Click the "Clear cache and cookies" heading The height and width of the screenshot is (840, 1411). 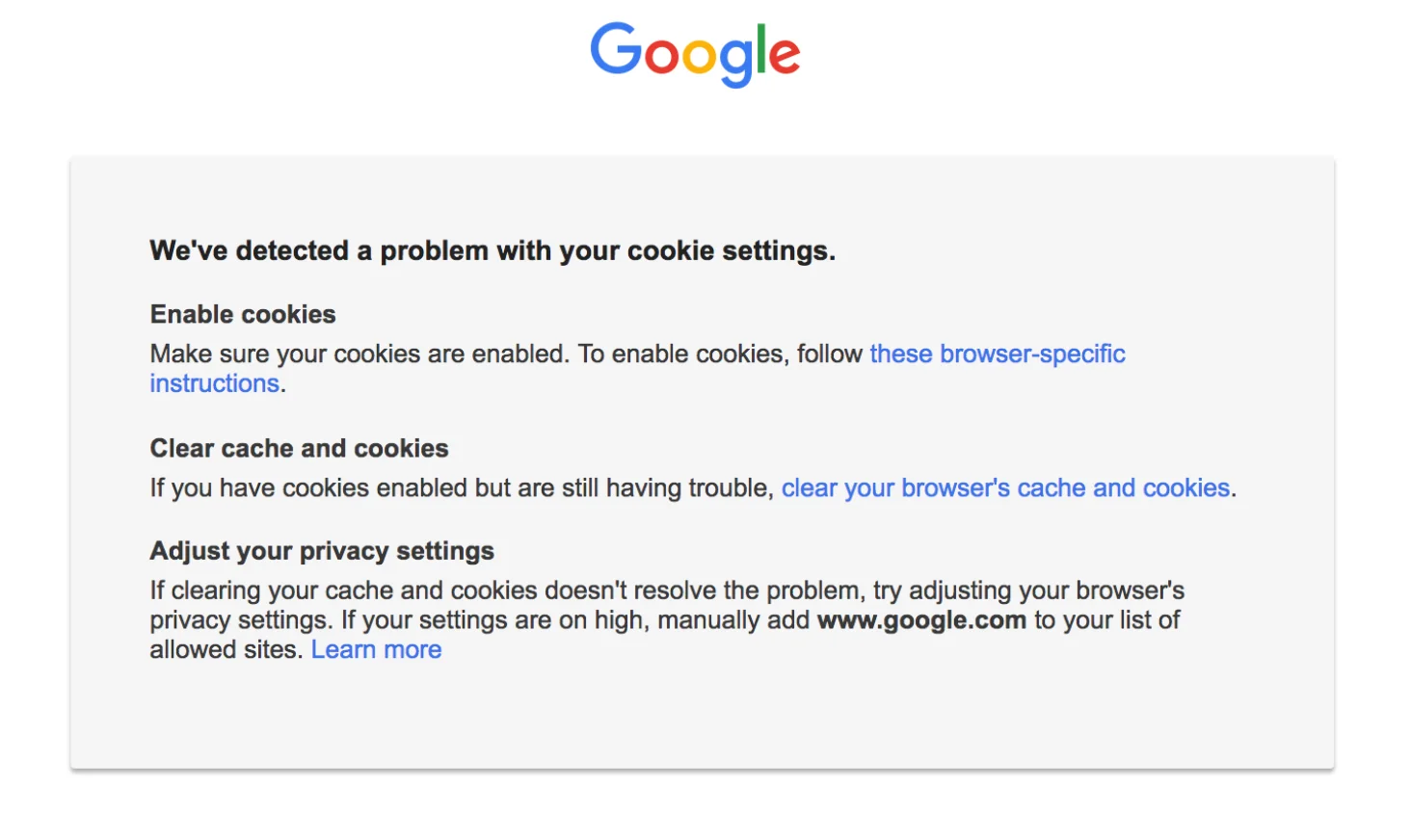coord(299,448)
